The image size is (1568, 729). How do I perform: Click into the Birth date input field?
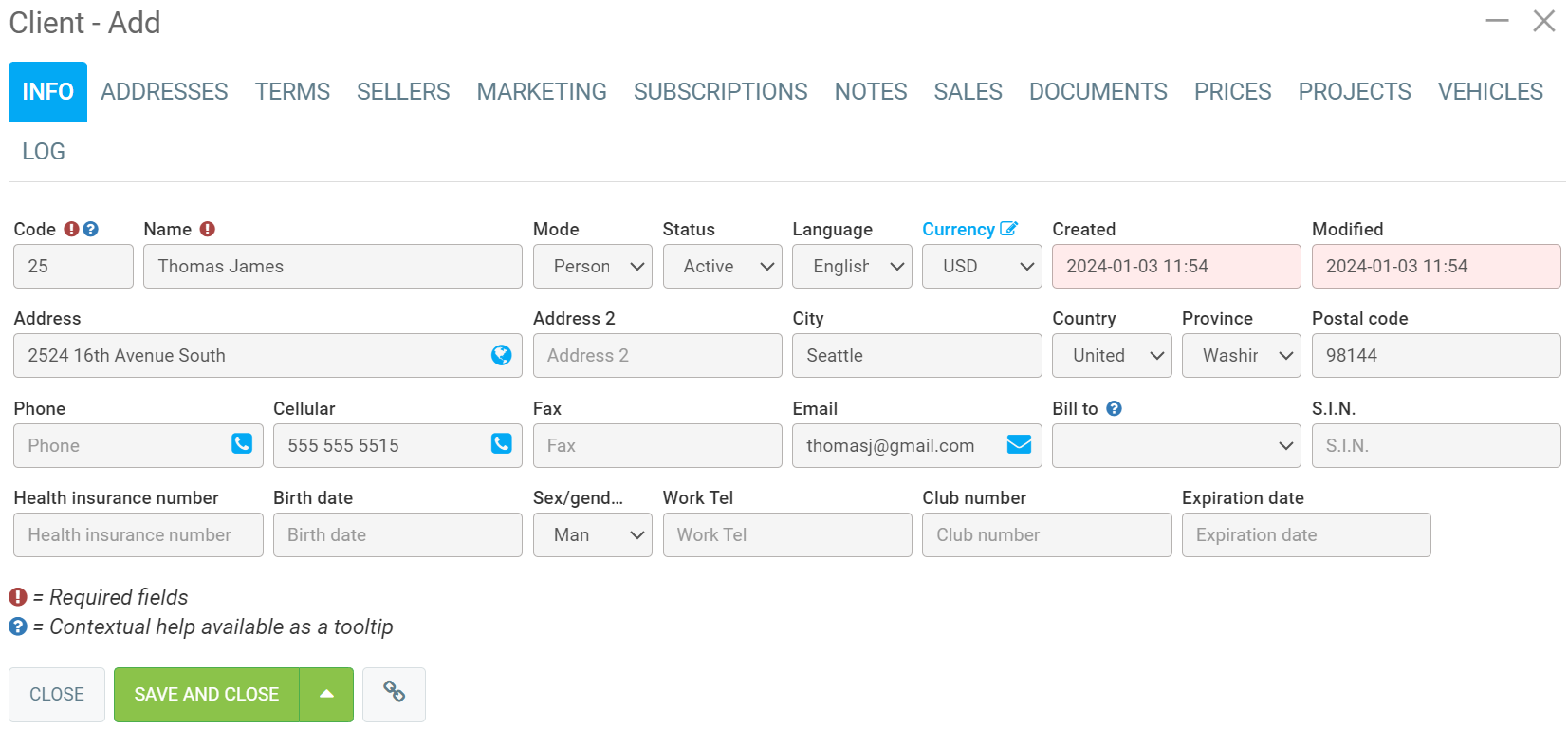pos(397,535)
